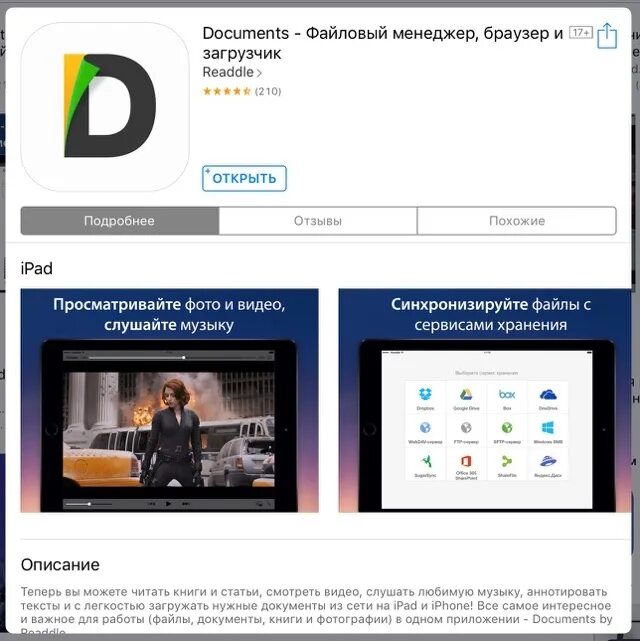640x641 pixels.
Task: Click the Яндекс.Диск icon in screenshot
Action: [548, 462]
